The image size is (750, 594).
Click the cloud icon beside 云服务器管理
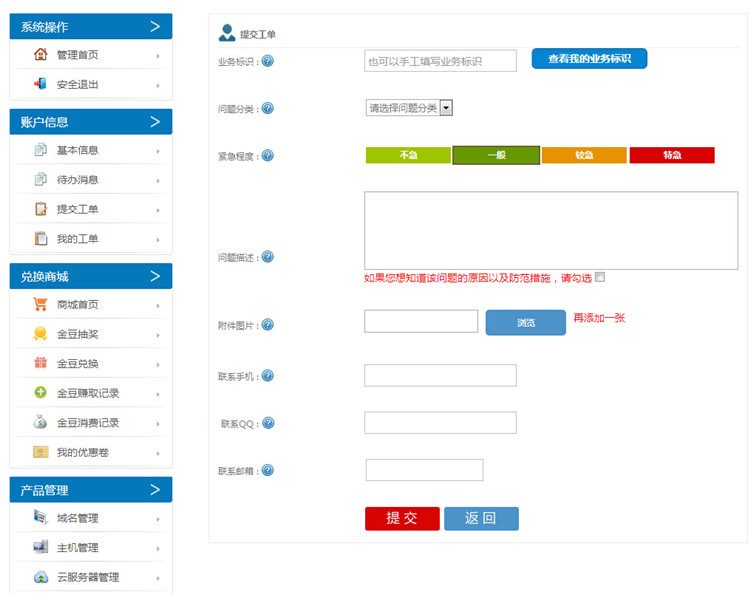pyautogui.click(x=41, y=577)
